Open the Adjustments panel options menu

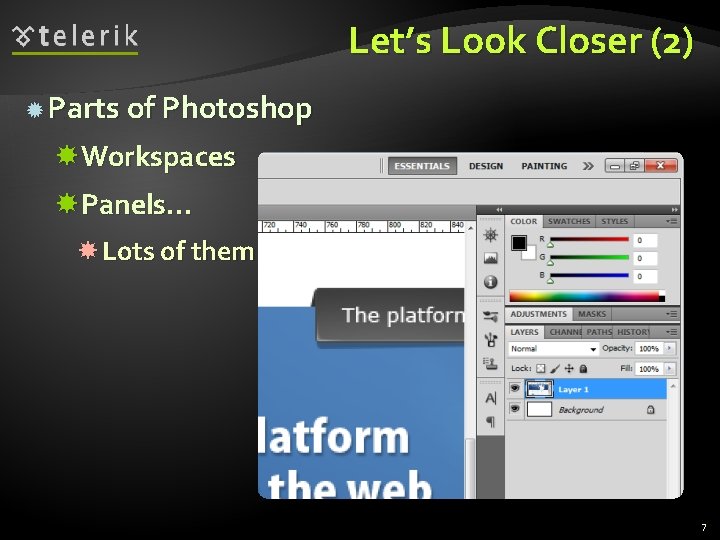672,314
